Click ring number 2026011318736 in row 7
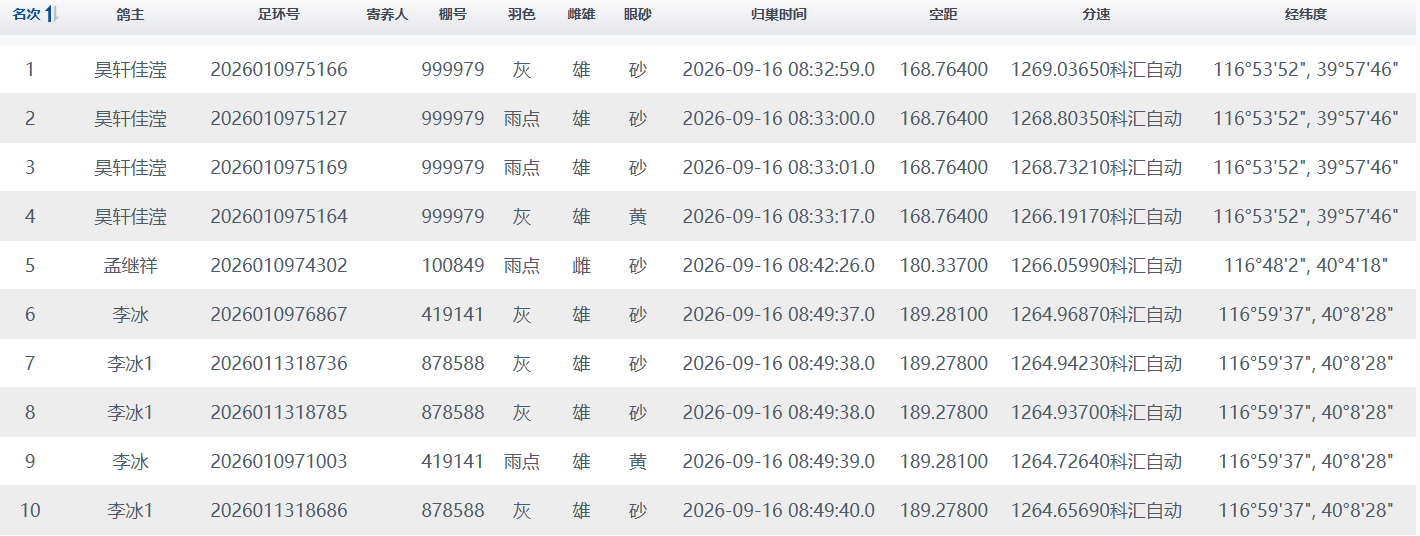Viewport: 1420px width, 536px height. tap(279, 364)
